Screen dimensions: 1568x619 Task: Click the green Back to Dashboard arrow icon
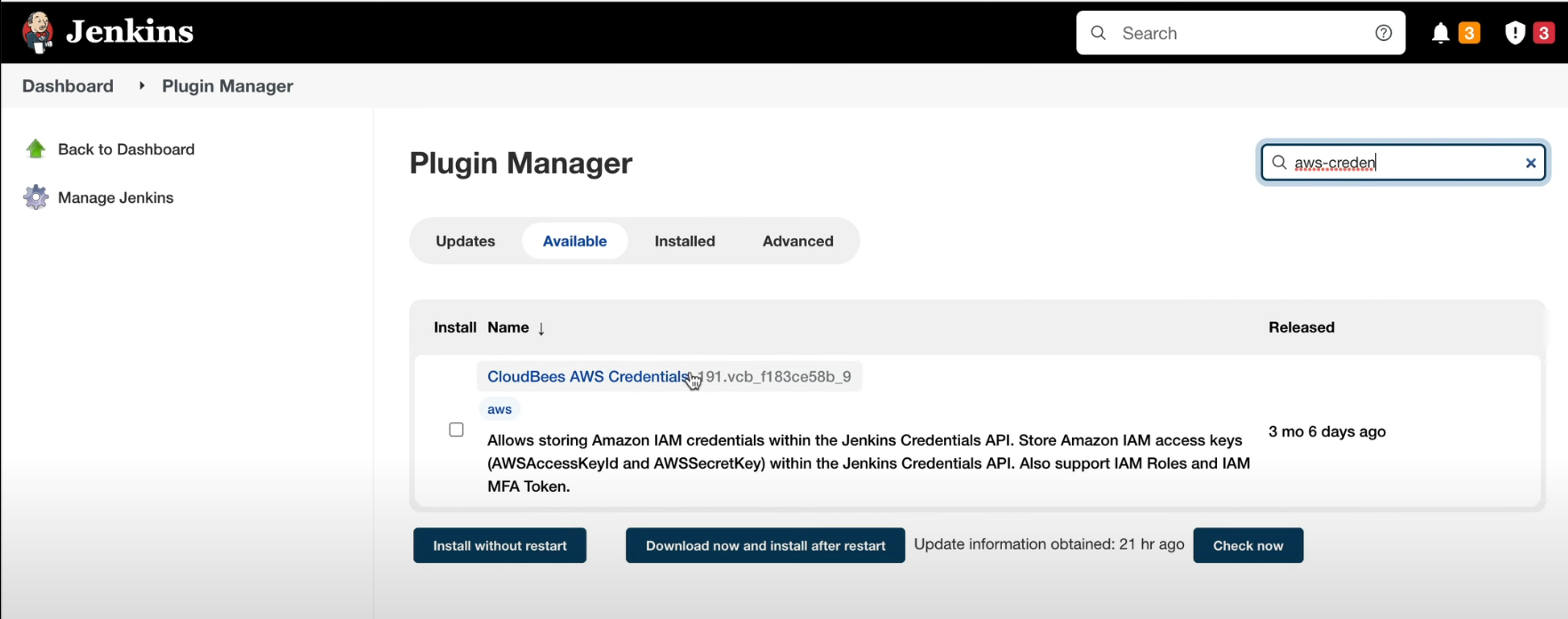point(36,149)
